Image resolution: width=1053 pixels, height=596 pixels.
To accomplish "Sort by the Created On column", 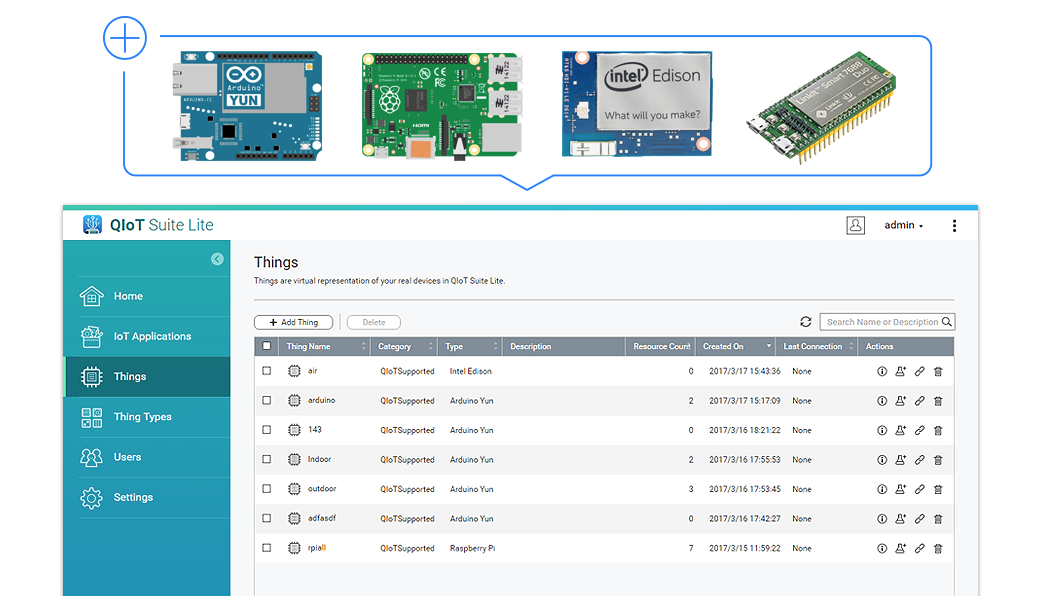I will 735,347.
